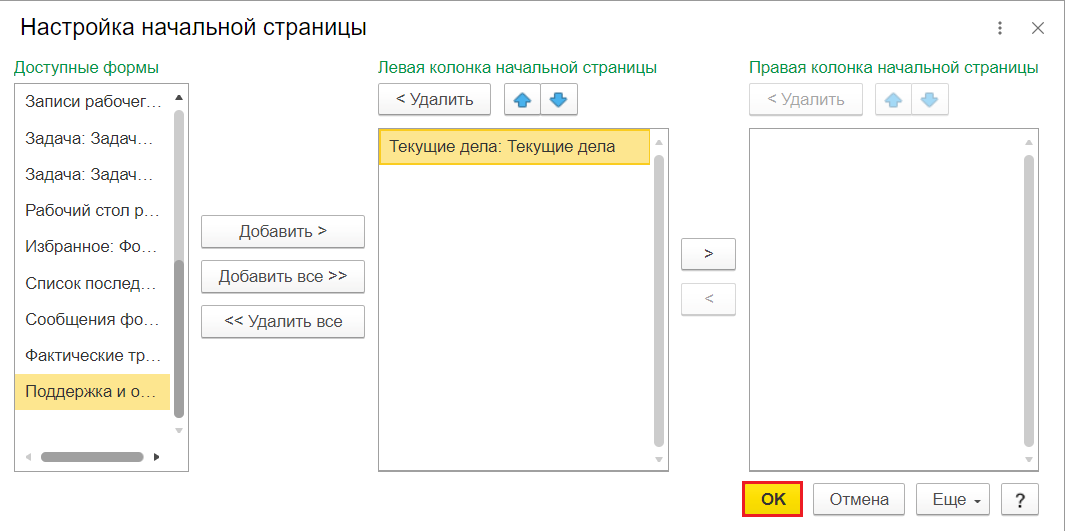
Task: Click the kebab menu icon in title bar
Action: tap(999, 29)
